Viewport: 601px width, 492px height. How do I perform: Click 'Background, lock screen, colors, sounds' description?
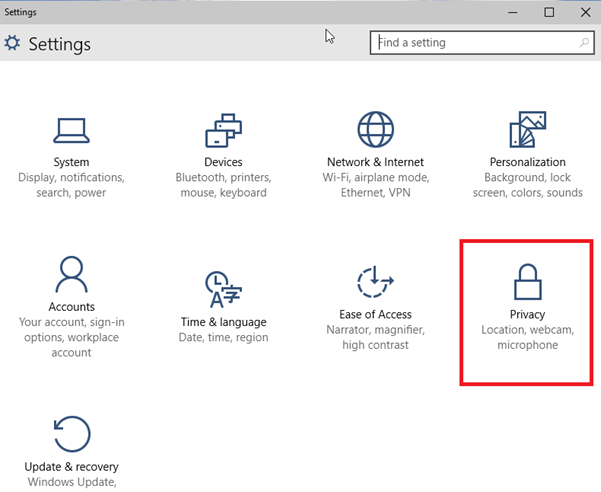[x=527, y=185]
